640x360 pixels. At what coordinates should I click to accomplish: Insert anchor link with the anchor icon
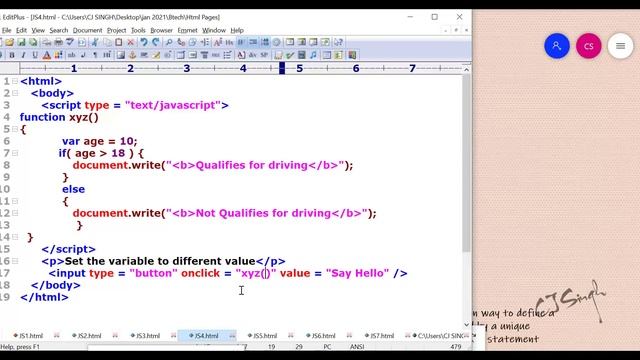(x=132, y=55)
